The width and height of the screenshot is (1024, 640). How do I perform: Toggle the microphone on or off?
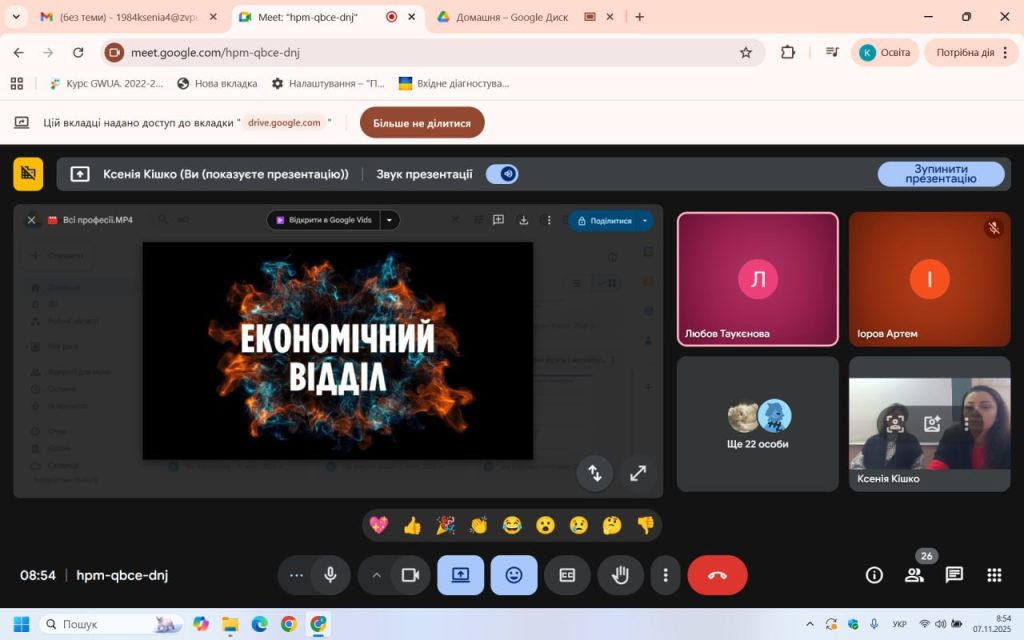(330, 575)
